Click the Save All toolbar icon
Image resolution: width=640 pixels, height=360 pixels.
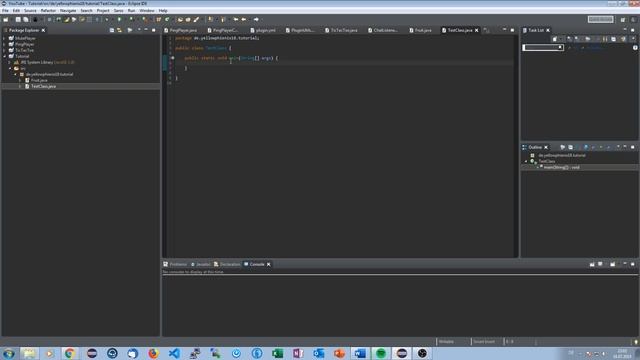(x=26, y=20)
